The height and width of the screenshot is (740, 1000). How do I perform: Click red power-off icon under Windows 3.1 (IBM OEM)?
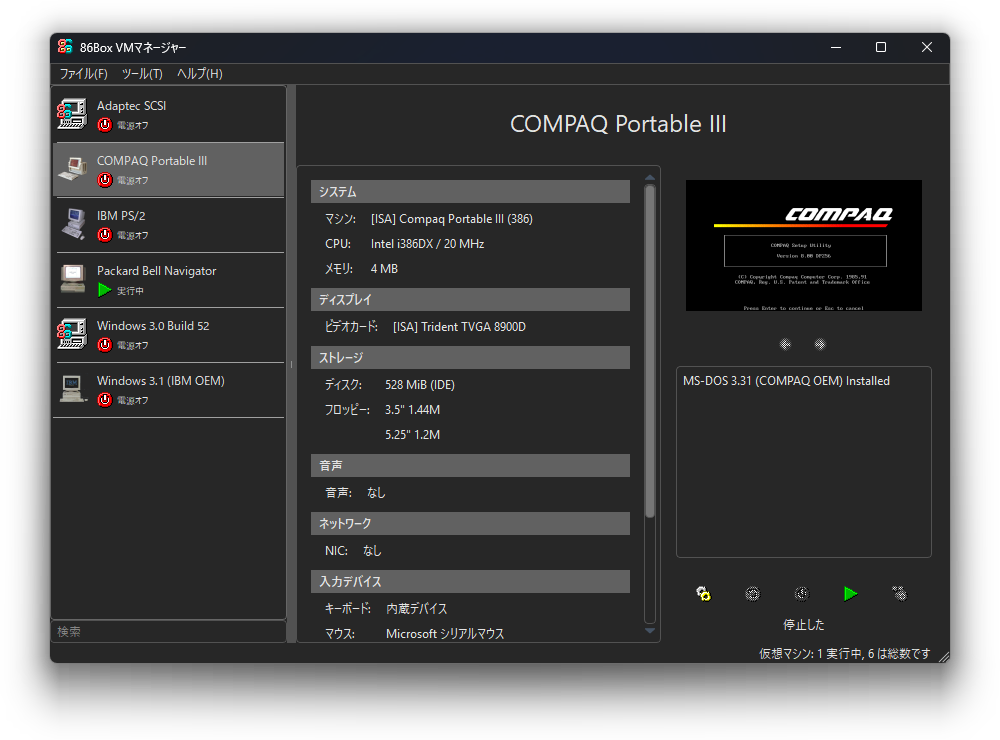[105, 400]
